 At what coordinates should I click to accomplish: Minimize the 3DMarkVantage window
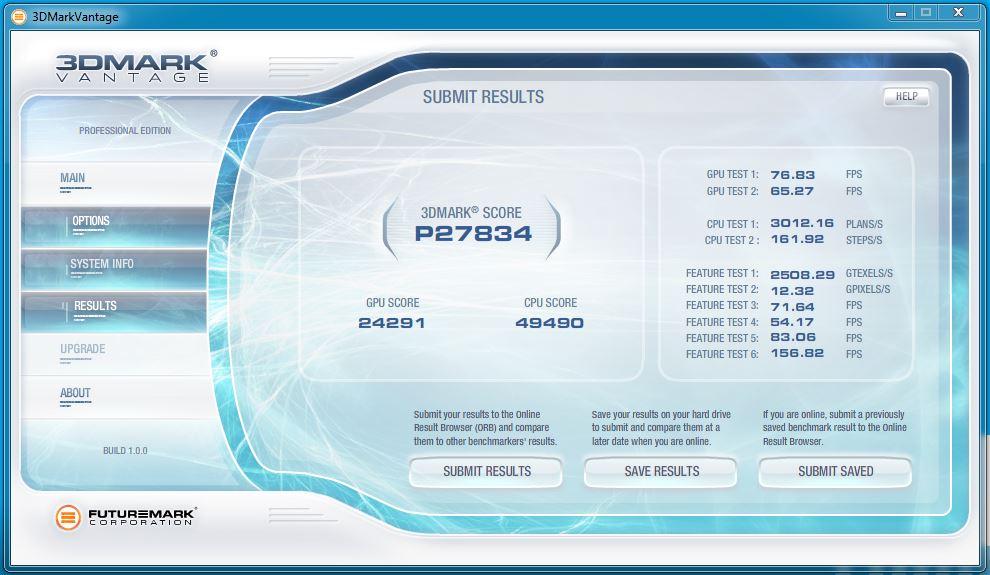click(x=901, y=12)
